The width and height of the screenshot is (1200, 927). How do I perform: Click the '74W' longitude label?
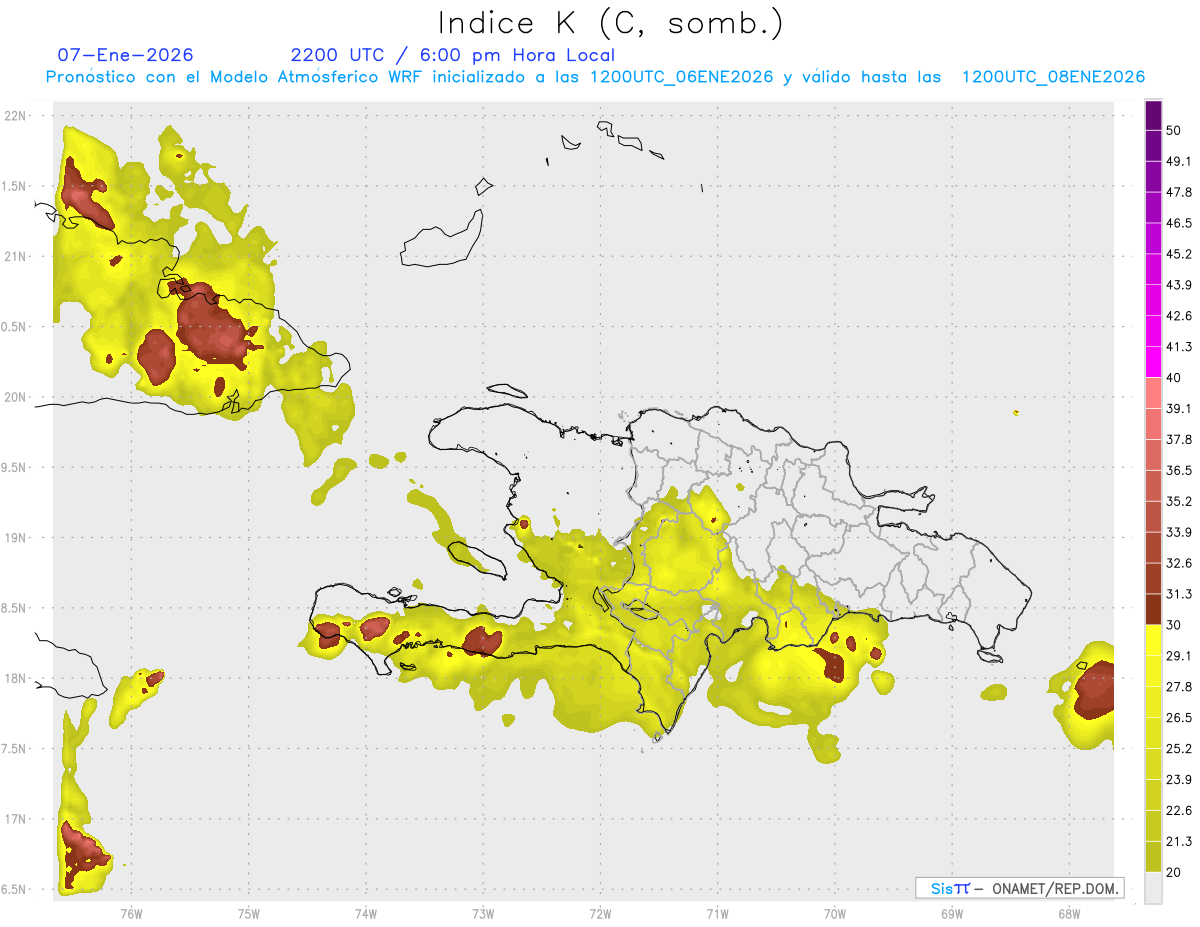click(366, 913)
